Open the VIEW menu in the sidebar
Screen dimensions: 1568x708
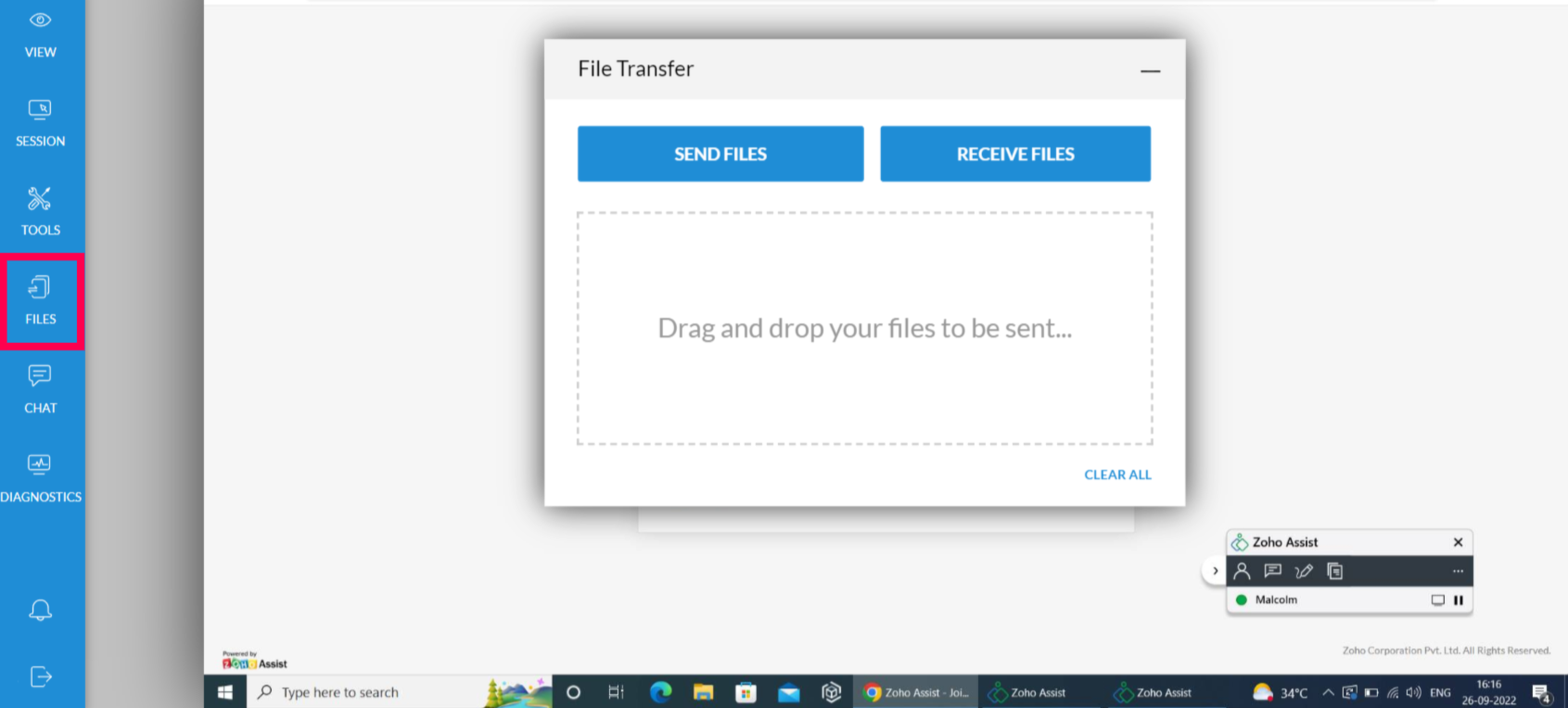[40, 34]
